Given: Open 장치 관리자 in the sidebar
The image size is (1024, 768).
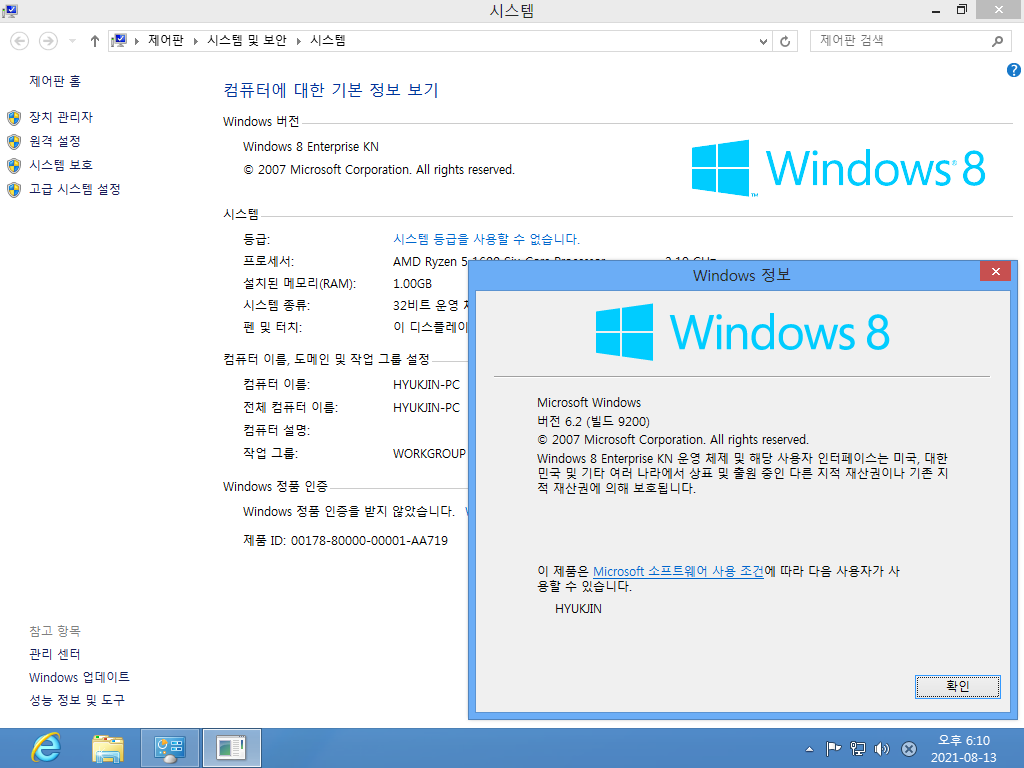Looking at the screenshot, I should (x=61, y=117).
